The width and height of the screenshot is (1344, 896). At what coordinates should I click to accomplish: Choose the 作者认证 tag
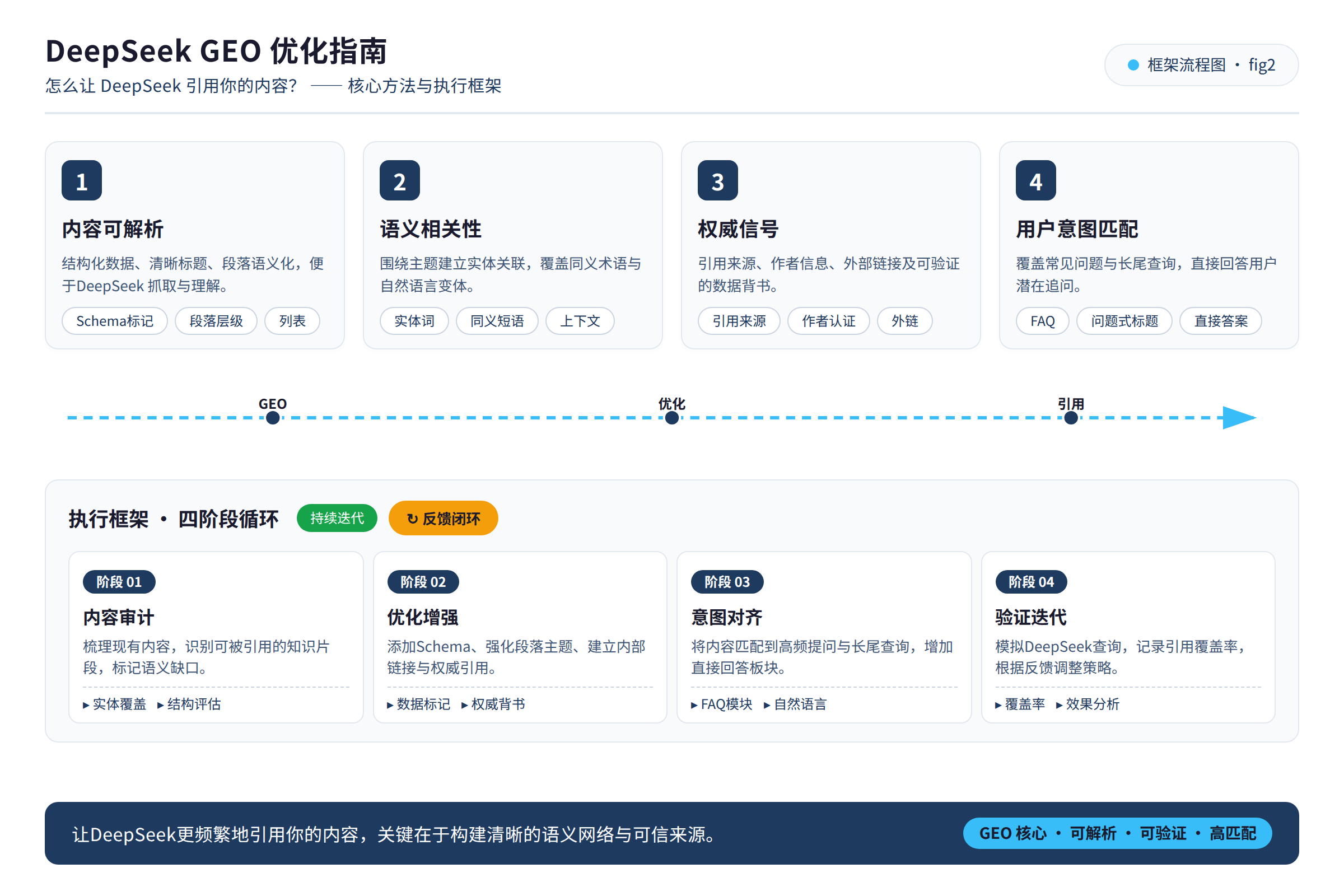tap(829, 321)
